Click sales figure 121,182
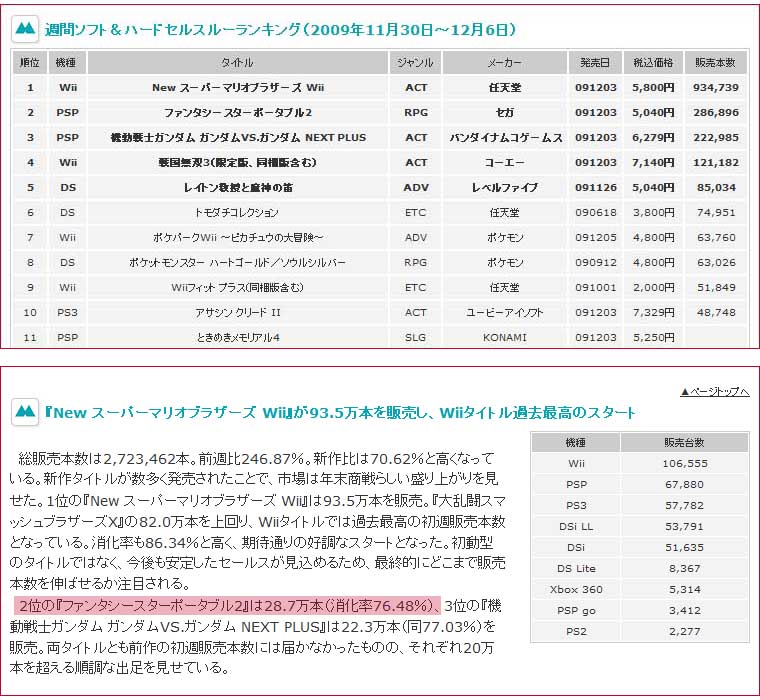 [x=716, y=163]
